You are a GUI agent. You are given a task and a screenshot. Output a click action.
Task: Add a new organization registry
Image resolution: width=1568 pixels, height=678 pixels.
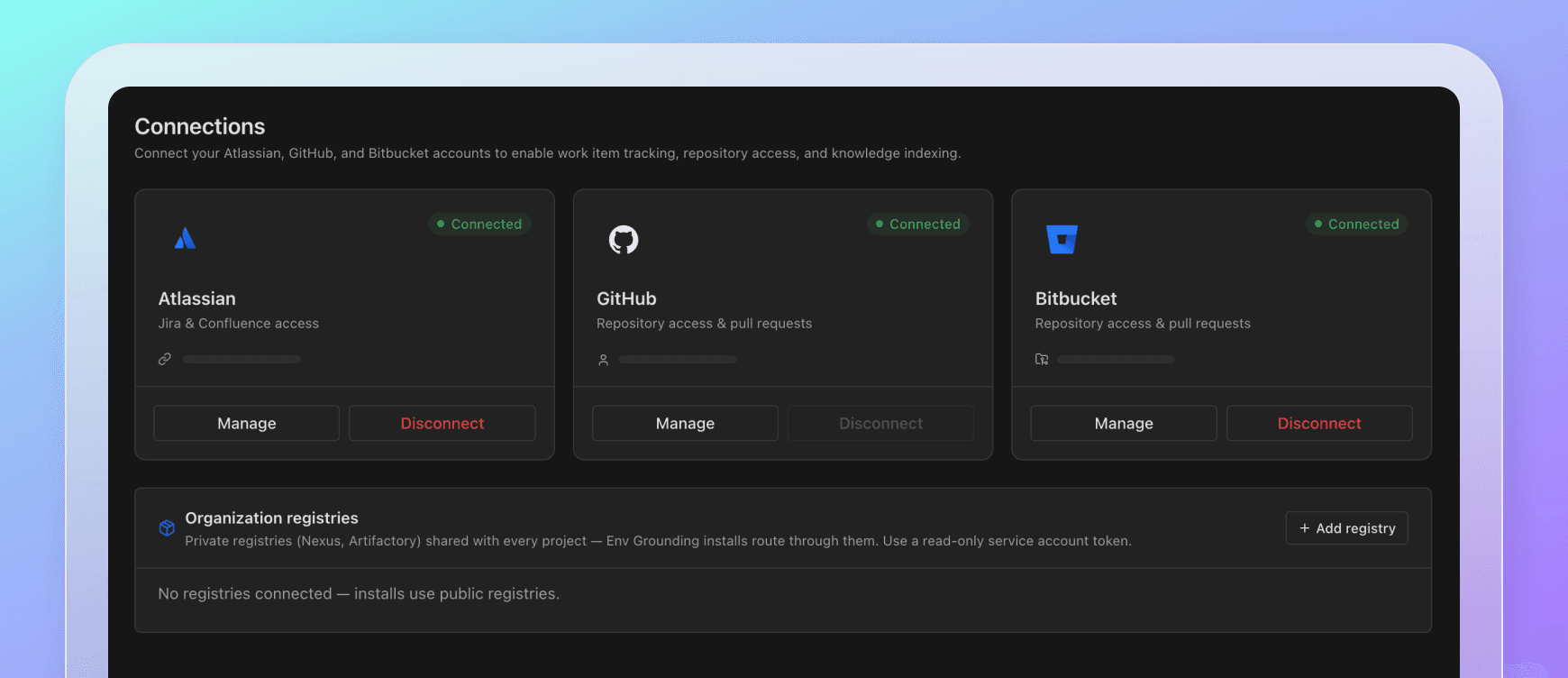[x=1347, y=528]
